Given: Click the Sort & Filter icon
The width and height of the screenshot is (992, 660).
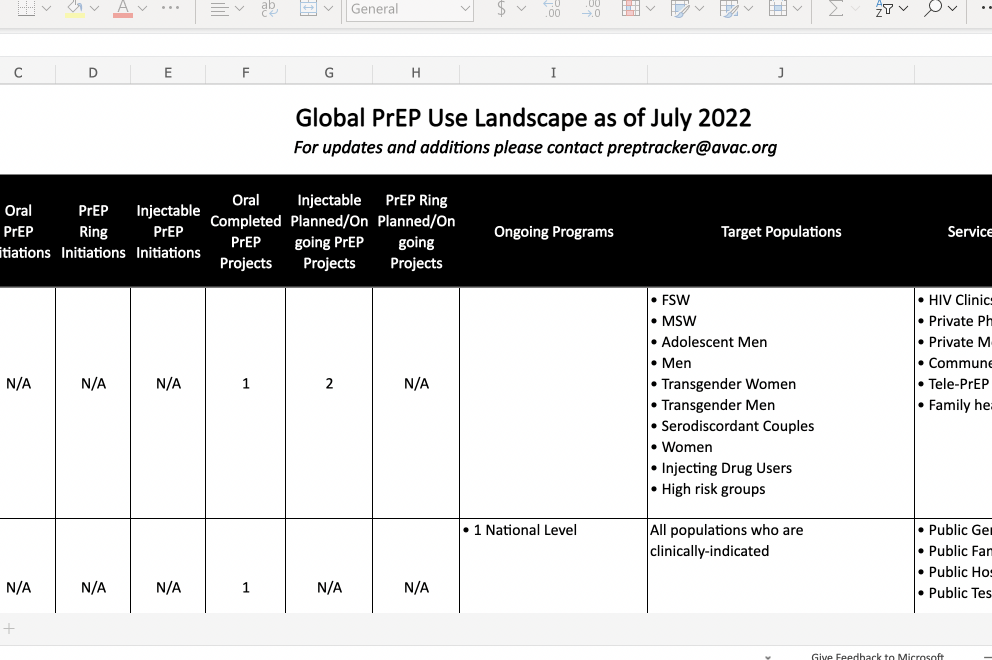Looking at the screenshot, I should tap(884, 8).
